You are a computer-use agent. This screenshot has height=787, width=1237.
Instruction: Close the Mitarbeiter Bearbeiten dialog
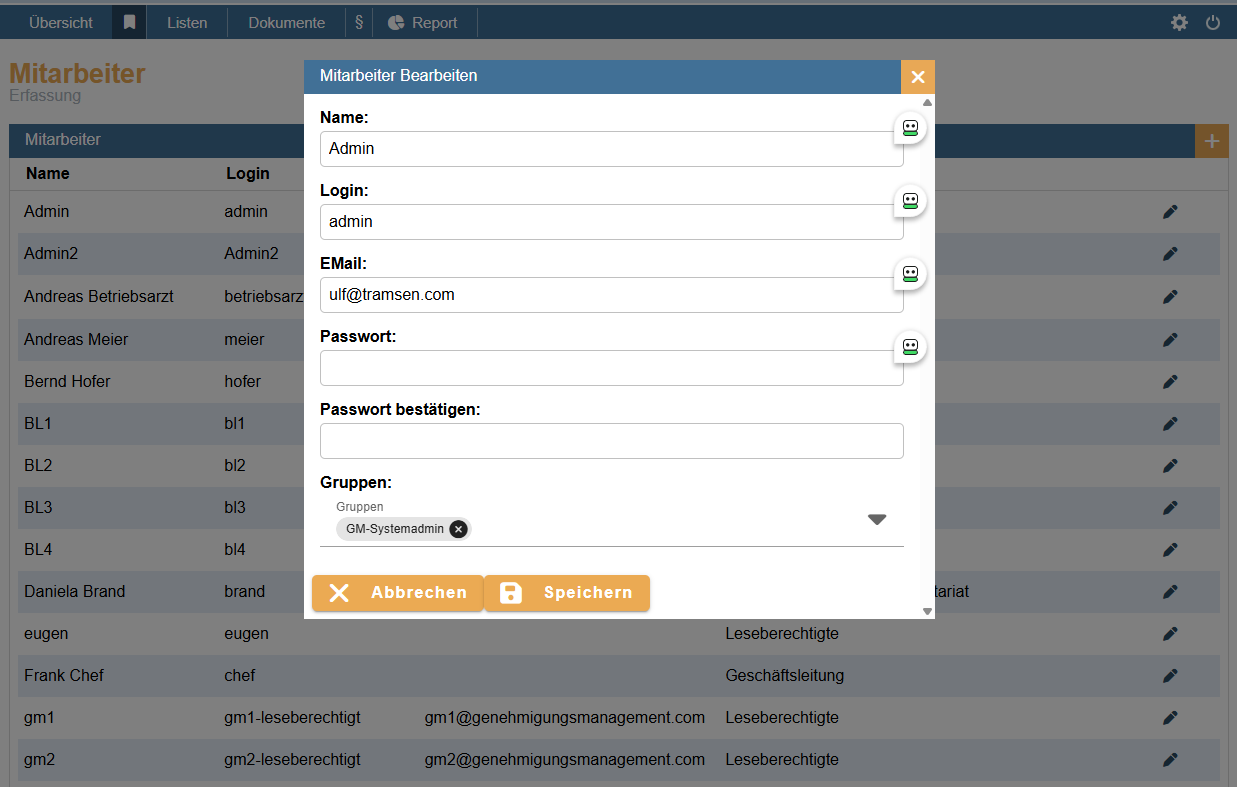click(917, 77)
